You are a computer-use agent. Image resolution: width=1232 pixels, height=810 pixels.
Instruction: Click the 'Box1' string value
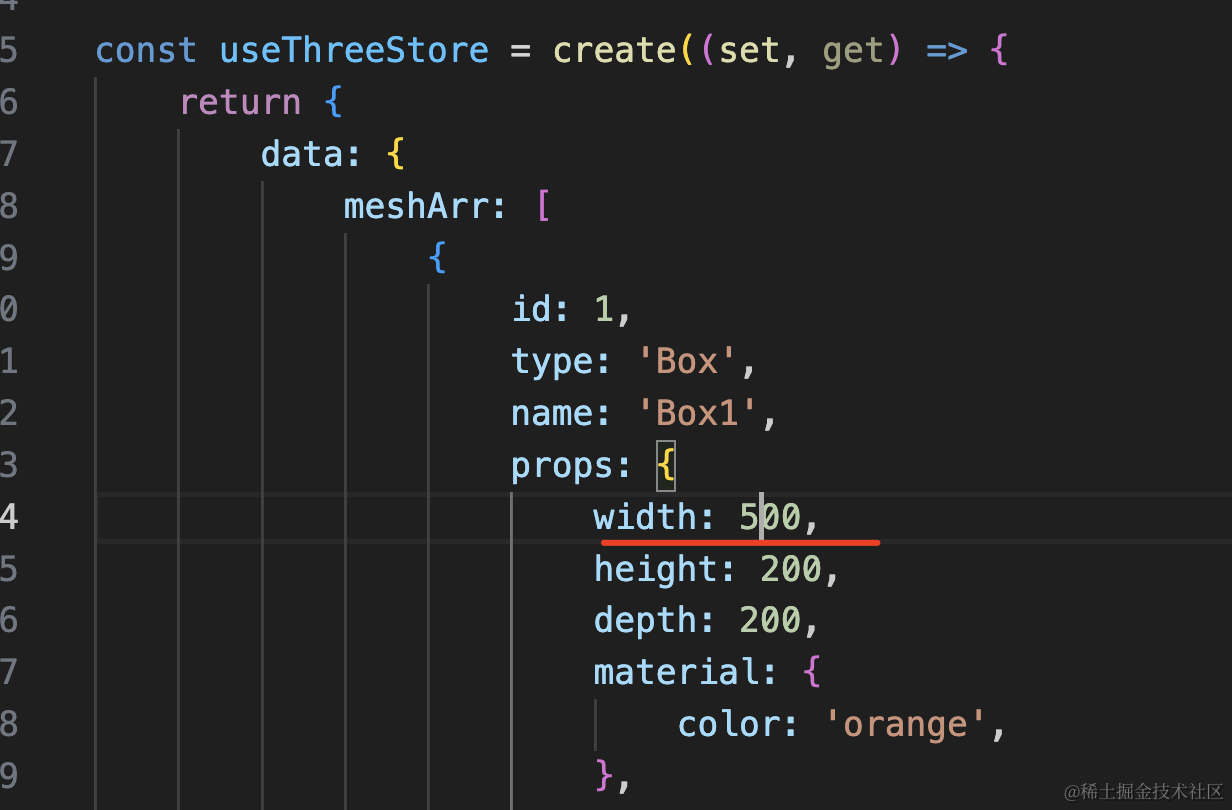point(698,413)
